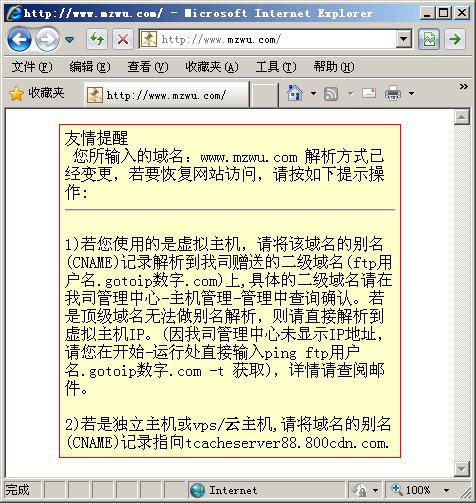
Task: Click the printer icon in toolbar
Action: coord(393,93)
